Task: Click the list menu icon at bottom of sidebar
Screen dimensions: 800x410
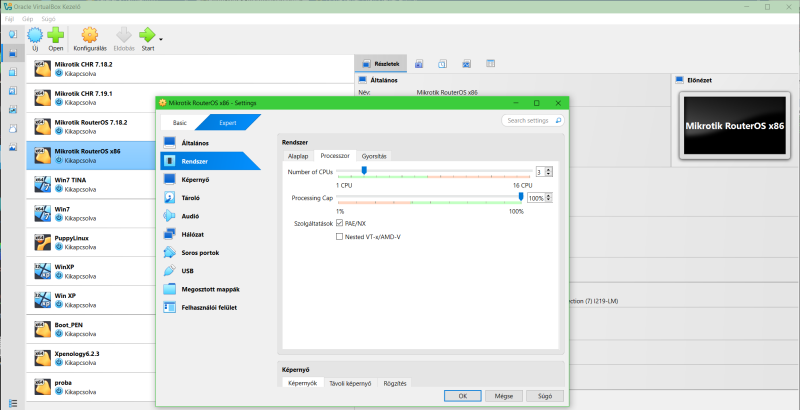Action: tap(13, 403)
